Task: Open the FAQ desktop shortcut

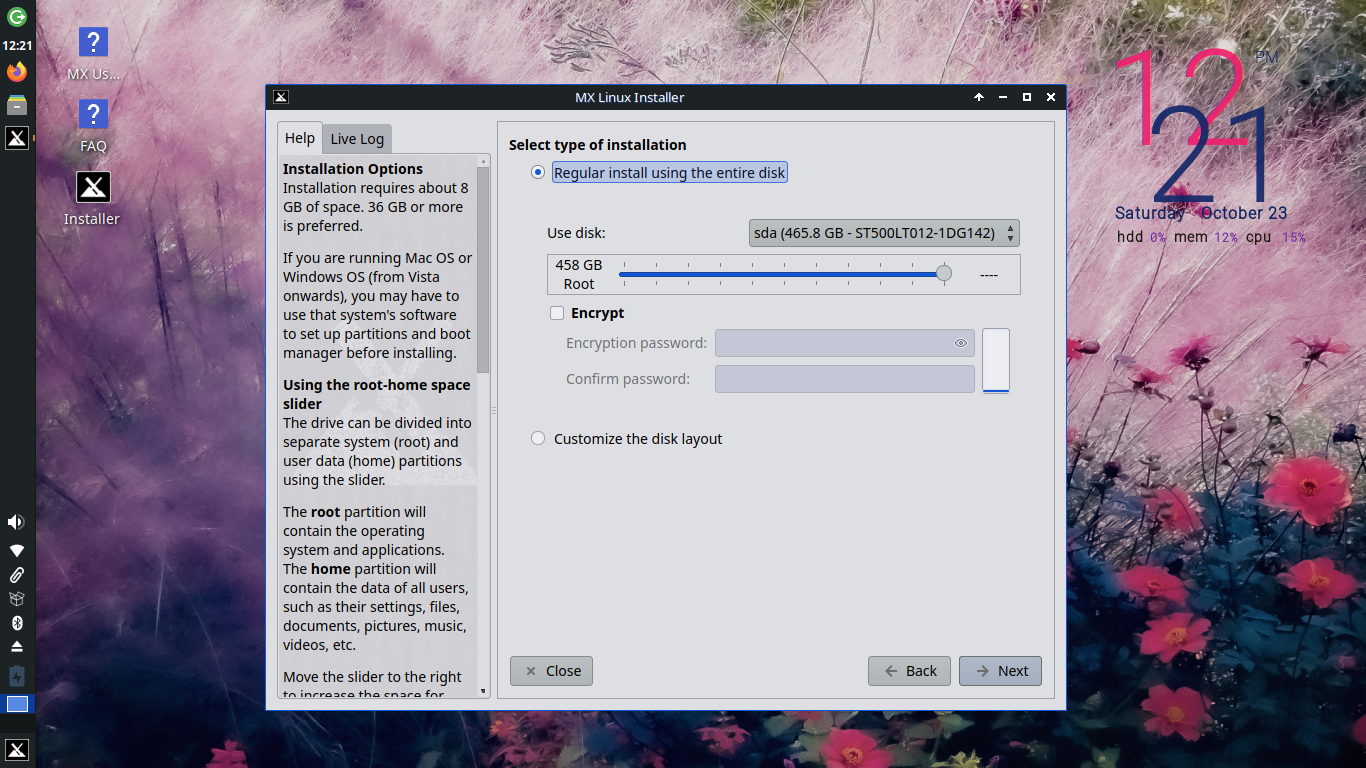Action: click(93, 126)
